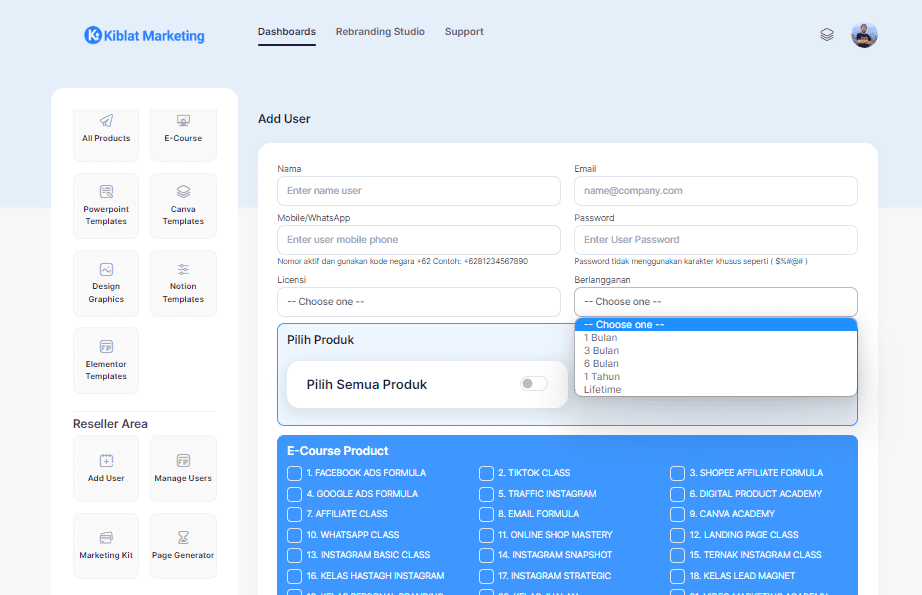
Task: Go to Manage Users page
Action: (x=183, y=469)
